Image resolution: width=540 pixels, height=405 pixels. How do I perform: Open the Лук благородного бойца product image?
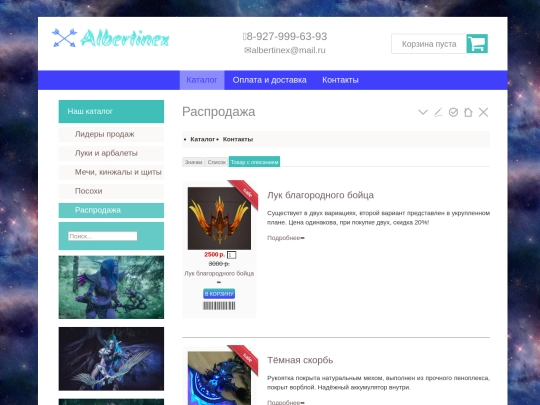coord(219,218)
